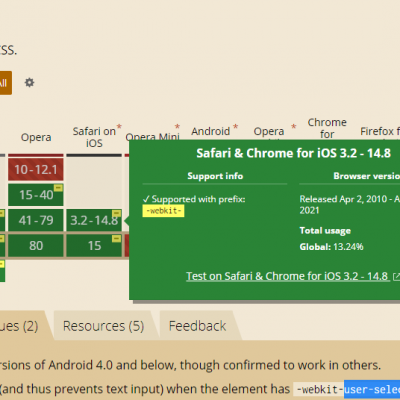
Task: Select Opera version 15-40 cell
Action: [x=36, y=195]
